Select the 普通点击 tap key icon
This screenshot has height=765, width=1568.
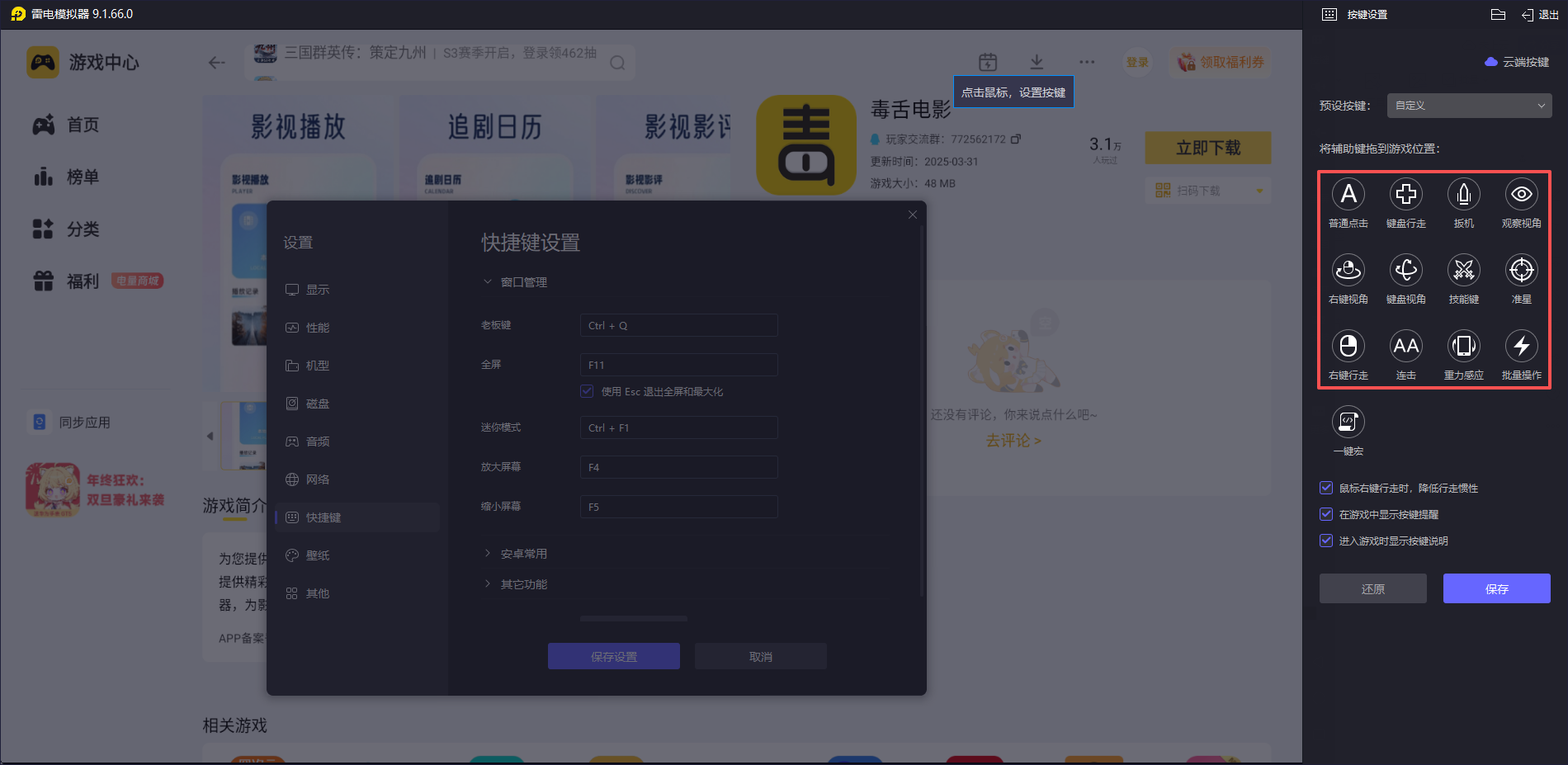[x=1348, y=195]
